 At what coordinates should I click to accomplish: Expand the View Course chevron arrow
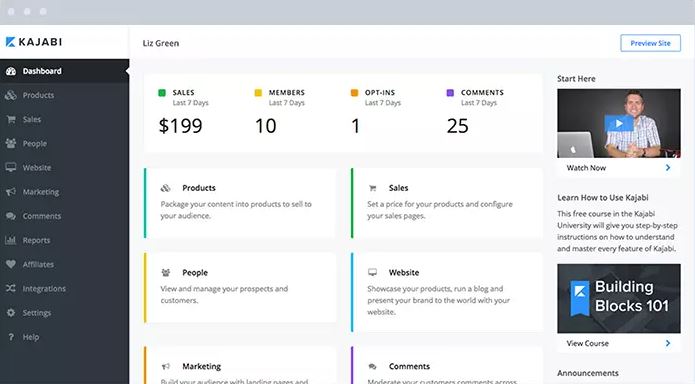668,343
